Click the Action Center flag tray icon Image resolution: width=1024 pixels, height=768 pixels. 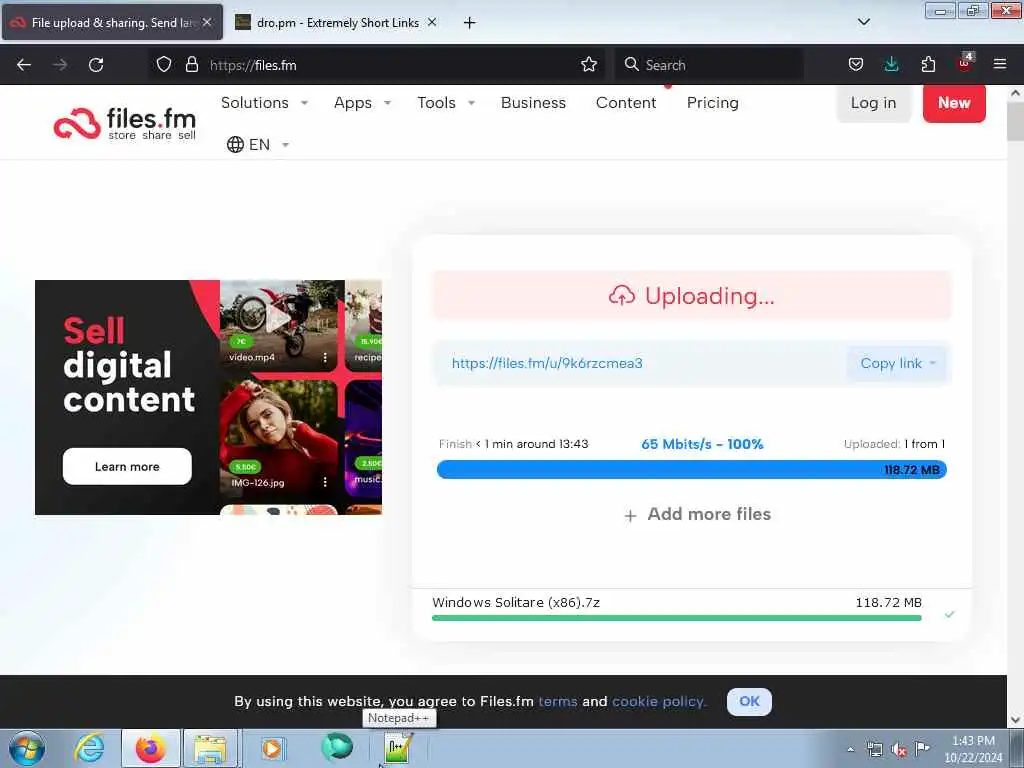(x=922, y=749)
